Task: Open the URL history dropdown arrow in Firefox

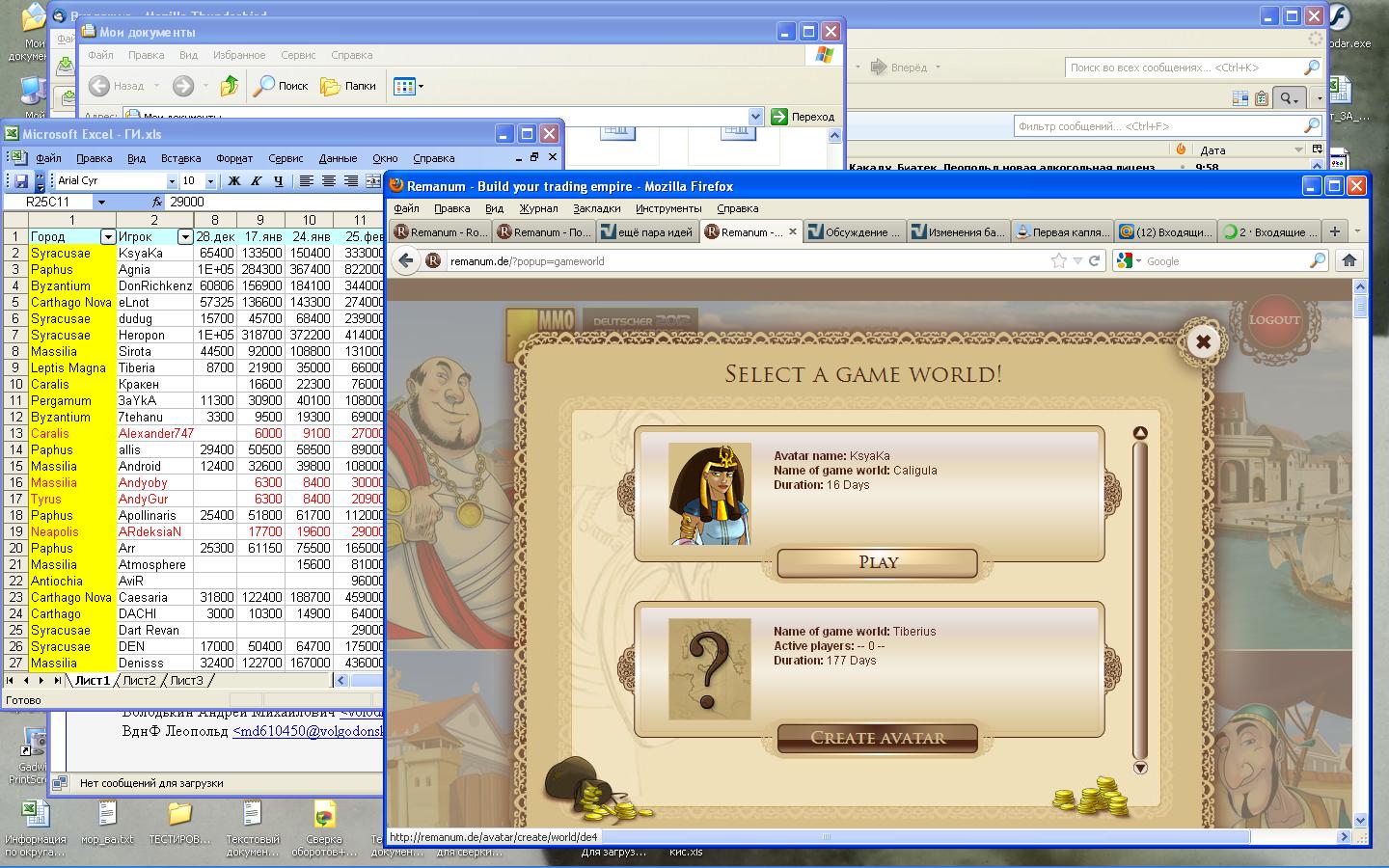Action: pos(1077,260)
